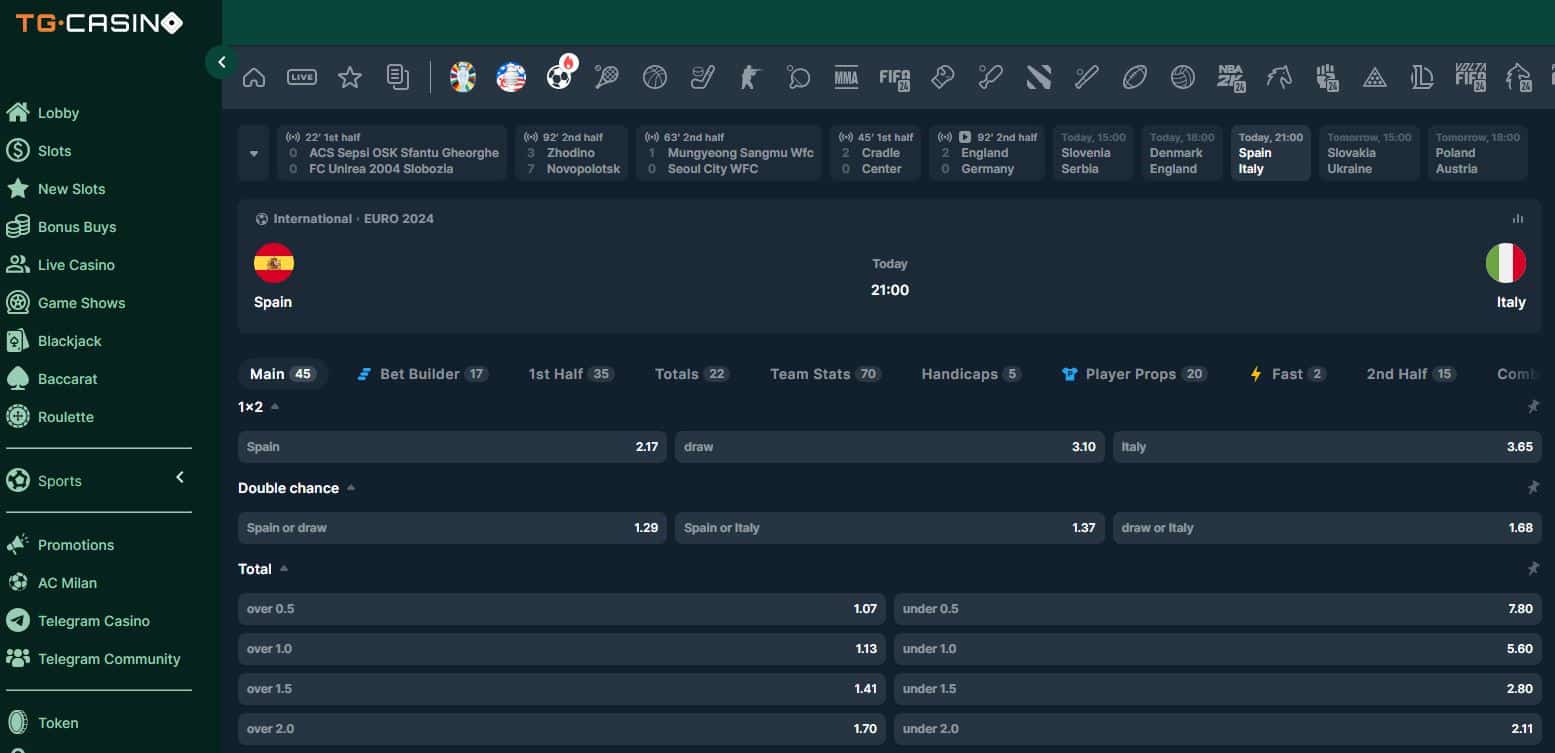The height and width of the screenshot is (753, 1555).
Task: Open the match statistics bar-chart icon
Action: click(1518, 218)
